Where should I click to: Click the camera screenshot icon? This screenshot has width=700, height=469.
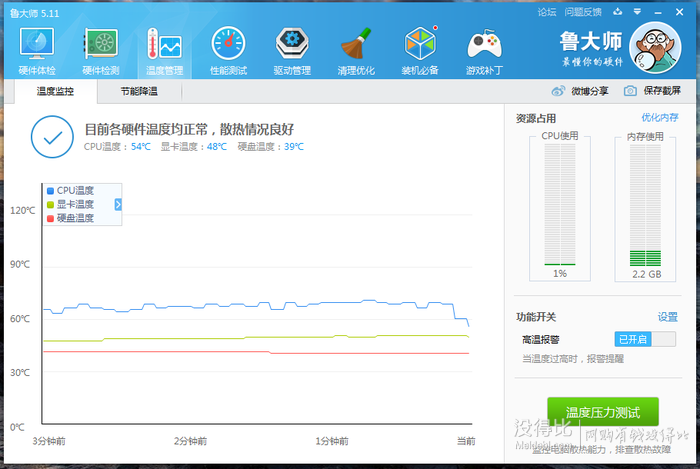pos(630,91)
